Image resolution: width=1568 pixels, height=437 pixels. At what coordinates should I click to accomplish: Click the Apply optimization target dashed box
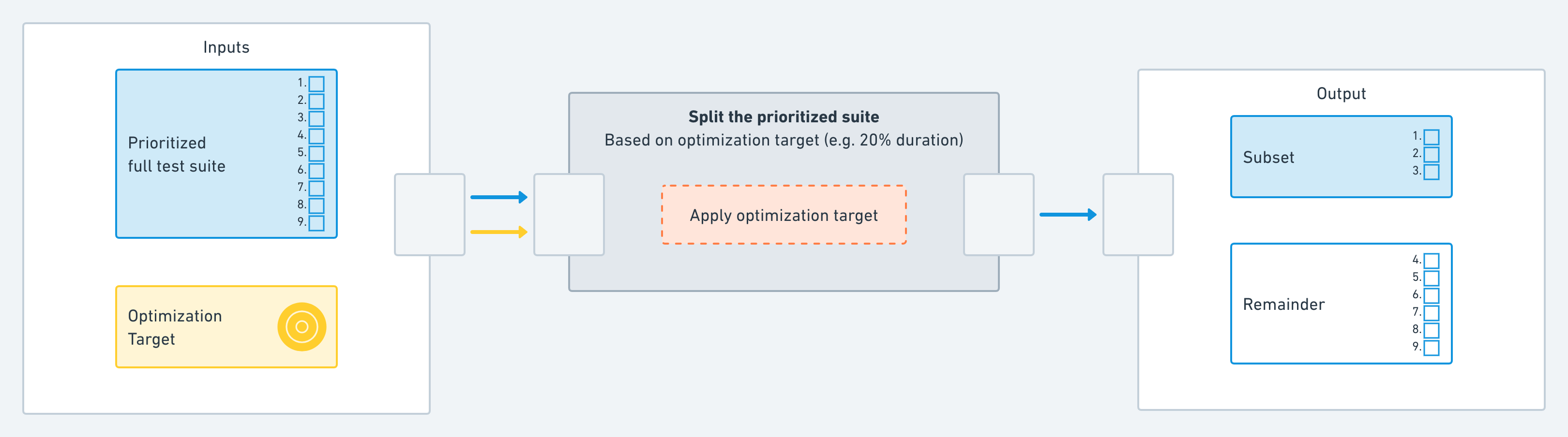pos(784,215)
